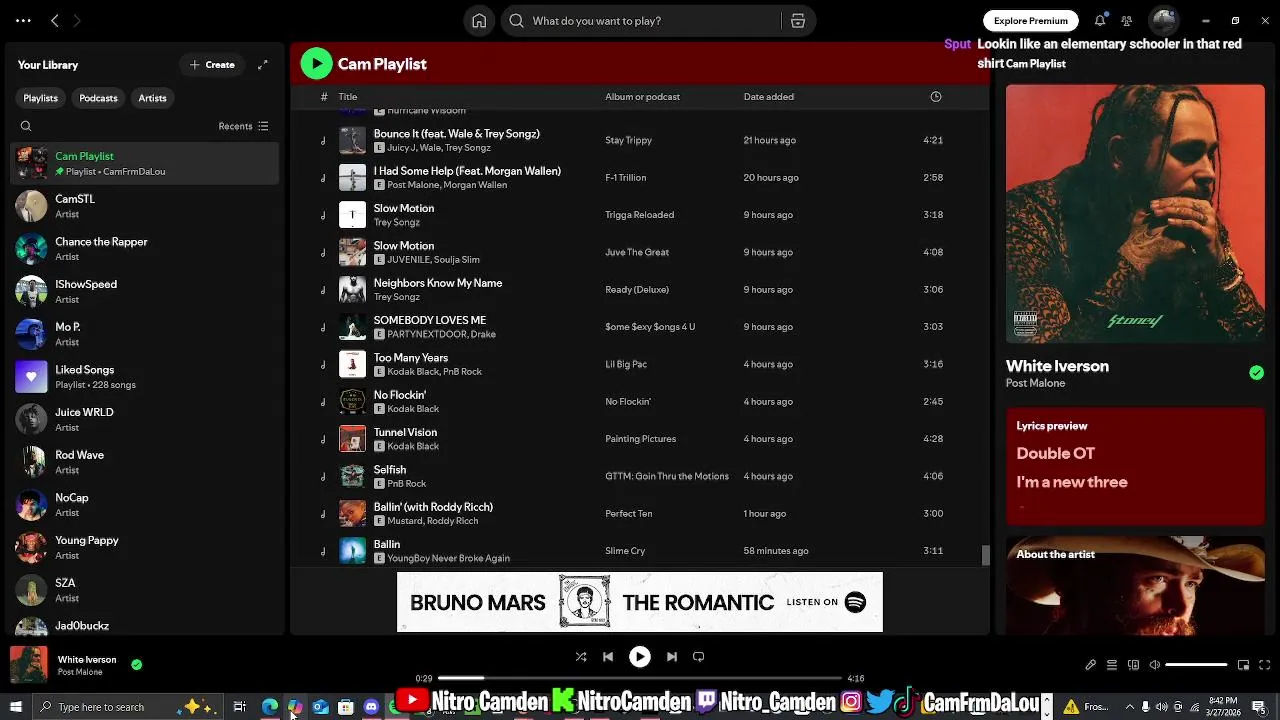This screenshot has width=1280, height=720.
Task: Seek along the song progress bar
Action: 640,678
